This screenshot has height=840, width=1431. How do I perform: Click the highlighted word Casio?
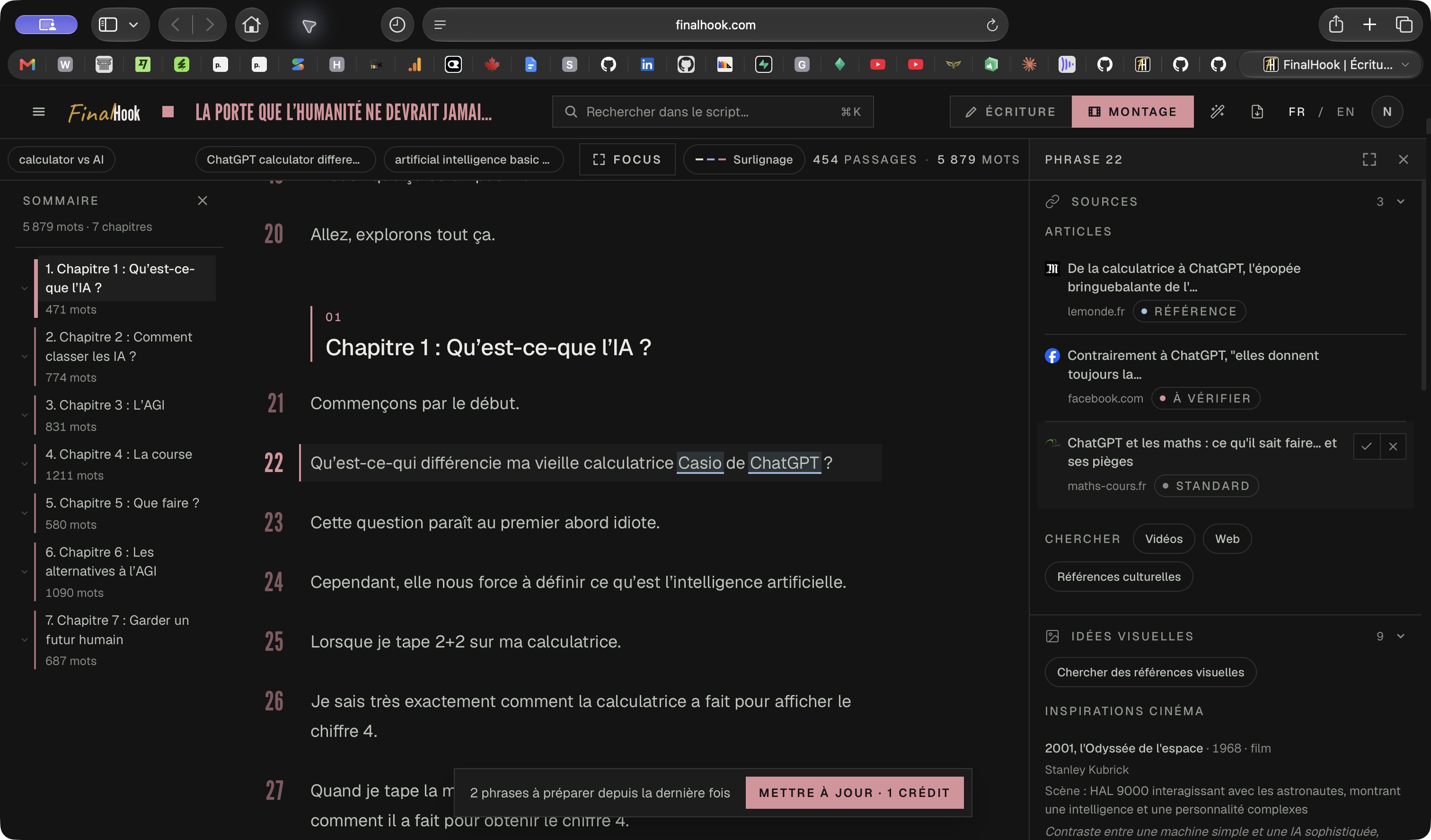(x=699, y=463)
